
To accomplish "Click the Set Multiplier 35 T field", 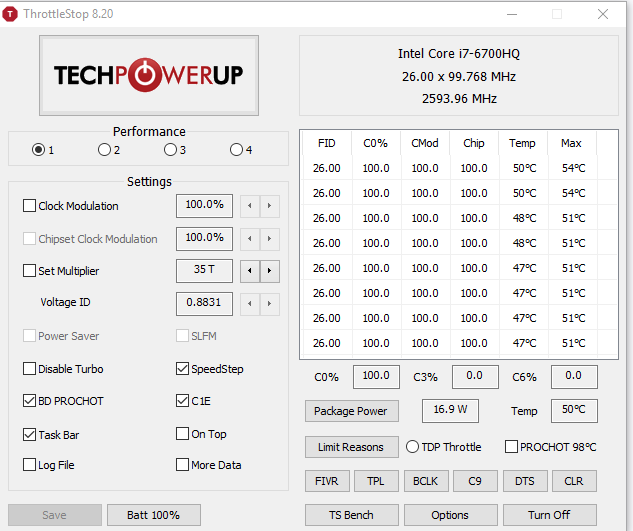I will (x=204, y=271).
